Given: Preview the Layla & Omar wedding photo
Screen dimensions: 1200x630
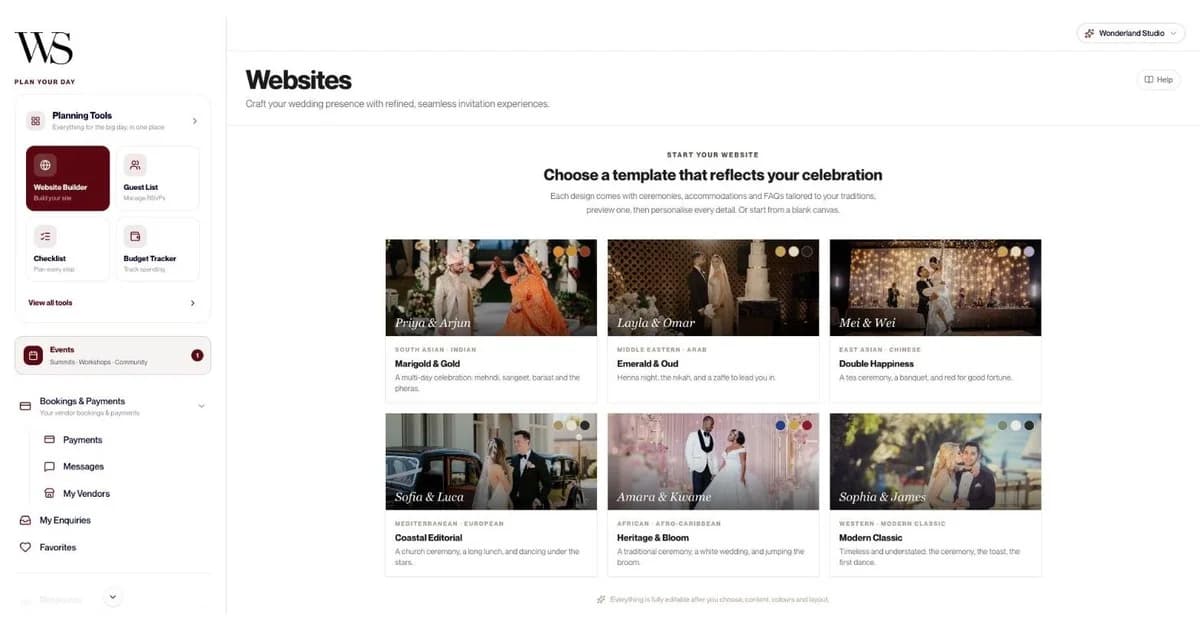Looking at the screenshot, I should coord(713,288).
